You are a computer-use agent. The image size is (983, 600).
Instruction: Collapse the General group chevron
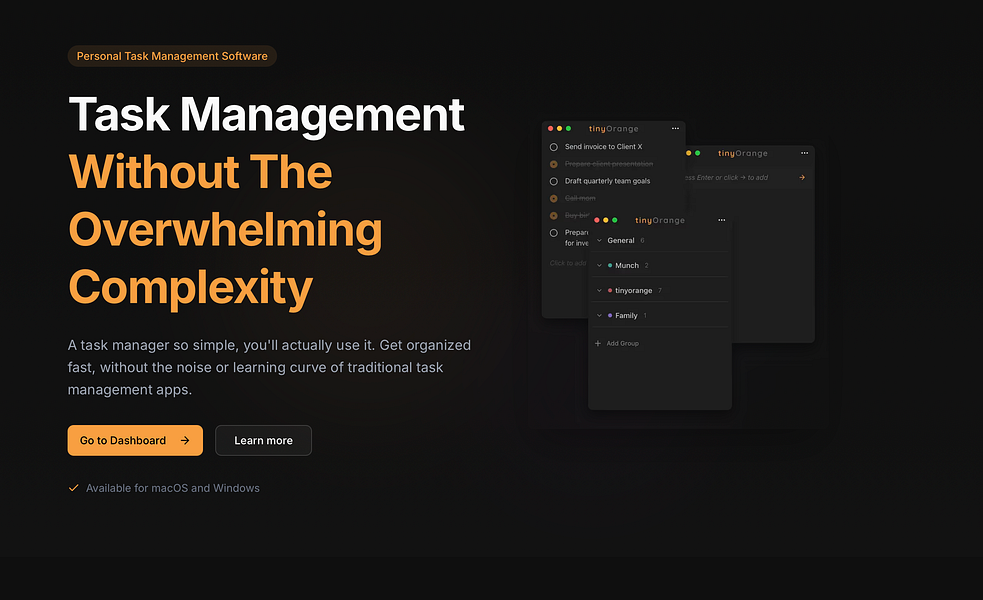click(599, 241)
